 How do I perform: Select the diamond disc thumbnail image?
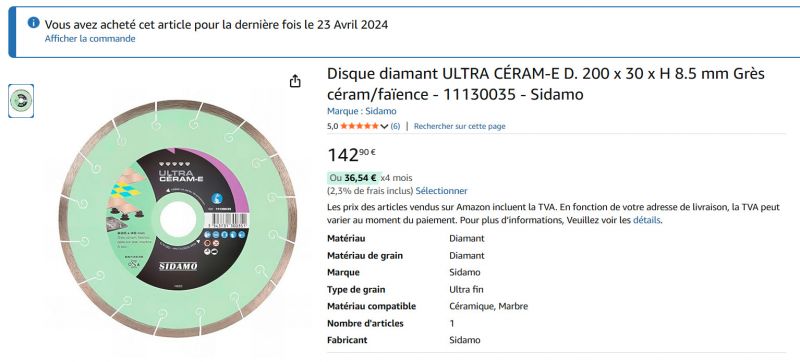point(21,100)
